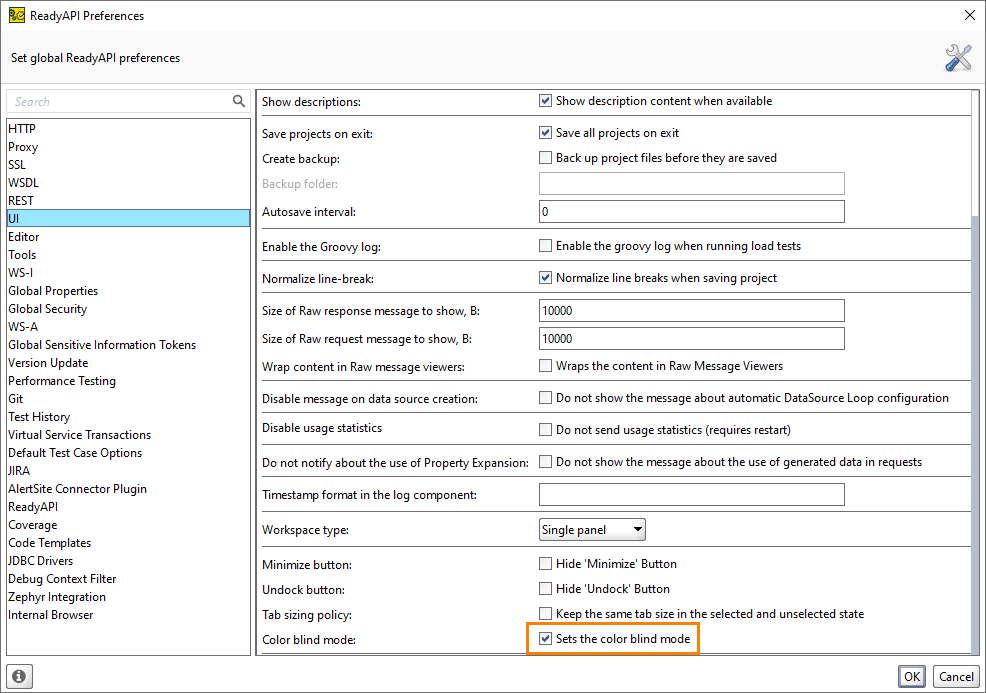This screenshot has width=986, height=693.
Task: Disable 'Normalize line breaks when saving project'
Action: pyautogui.click(x=546, y=277)
